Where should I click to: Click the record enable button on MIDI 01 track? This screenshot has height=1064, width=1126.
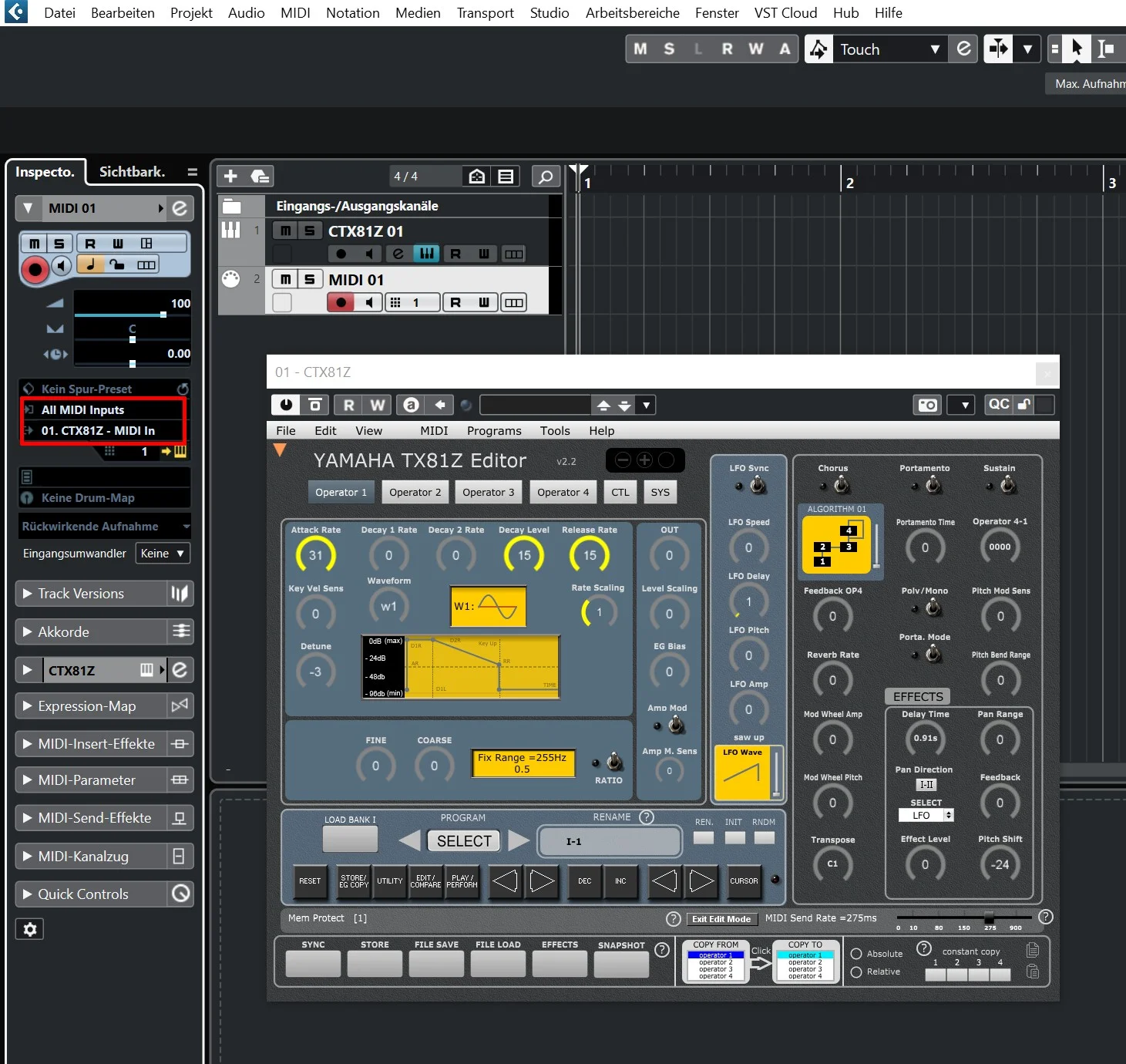tap(341, 302)
